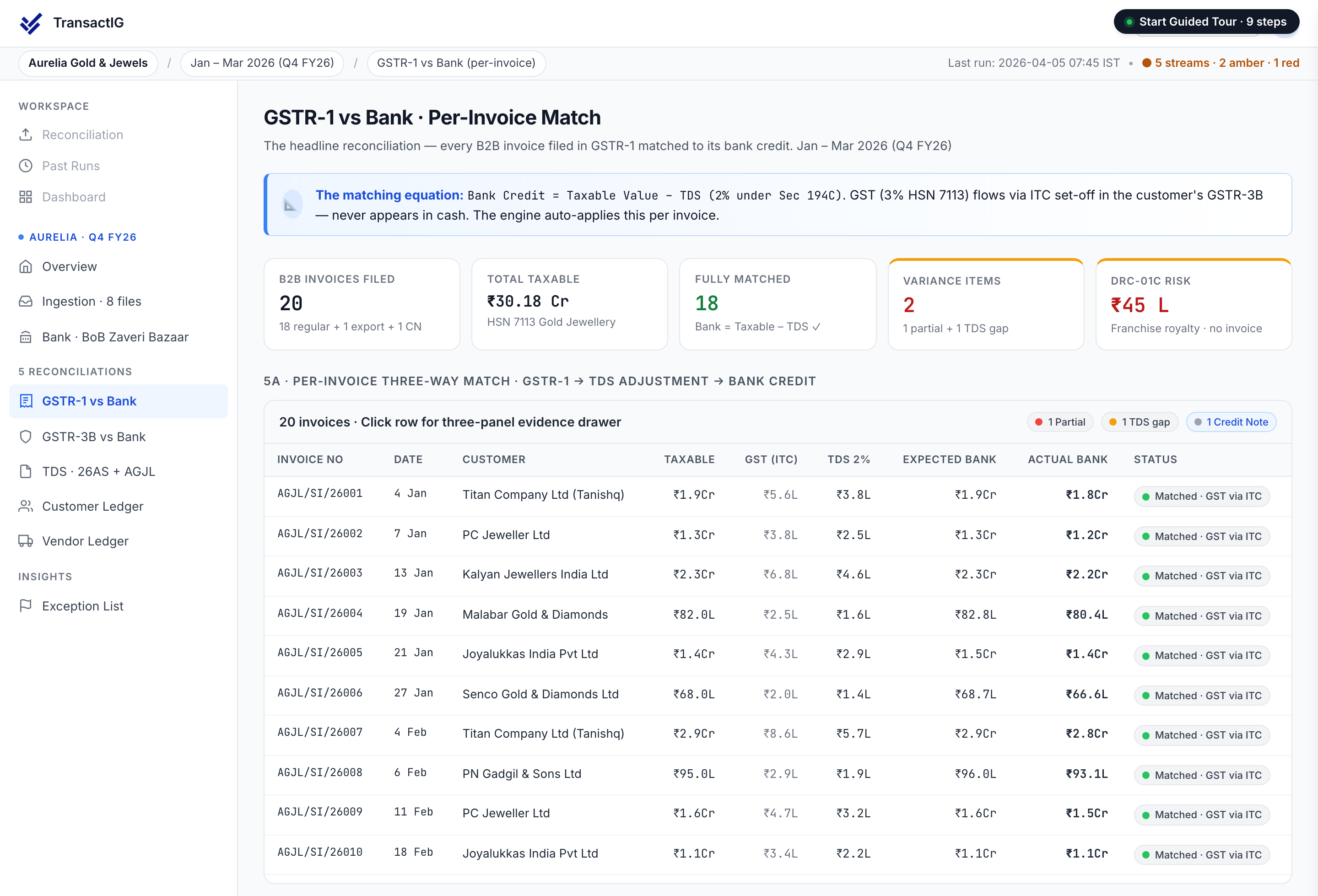Click the TransactIG logo icon

(31, 23)
